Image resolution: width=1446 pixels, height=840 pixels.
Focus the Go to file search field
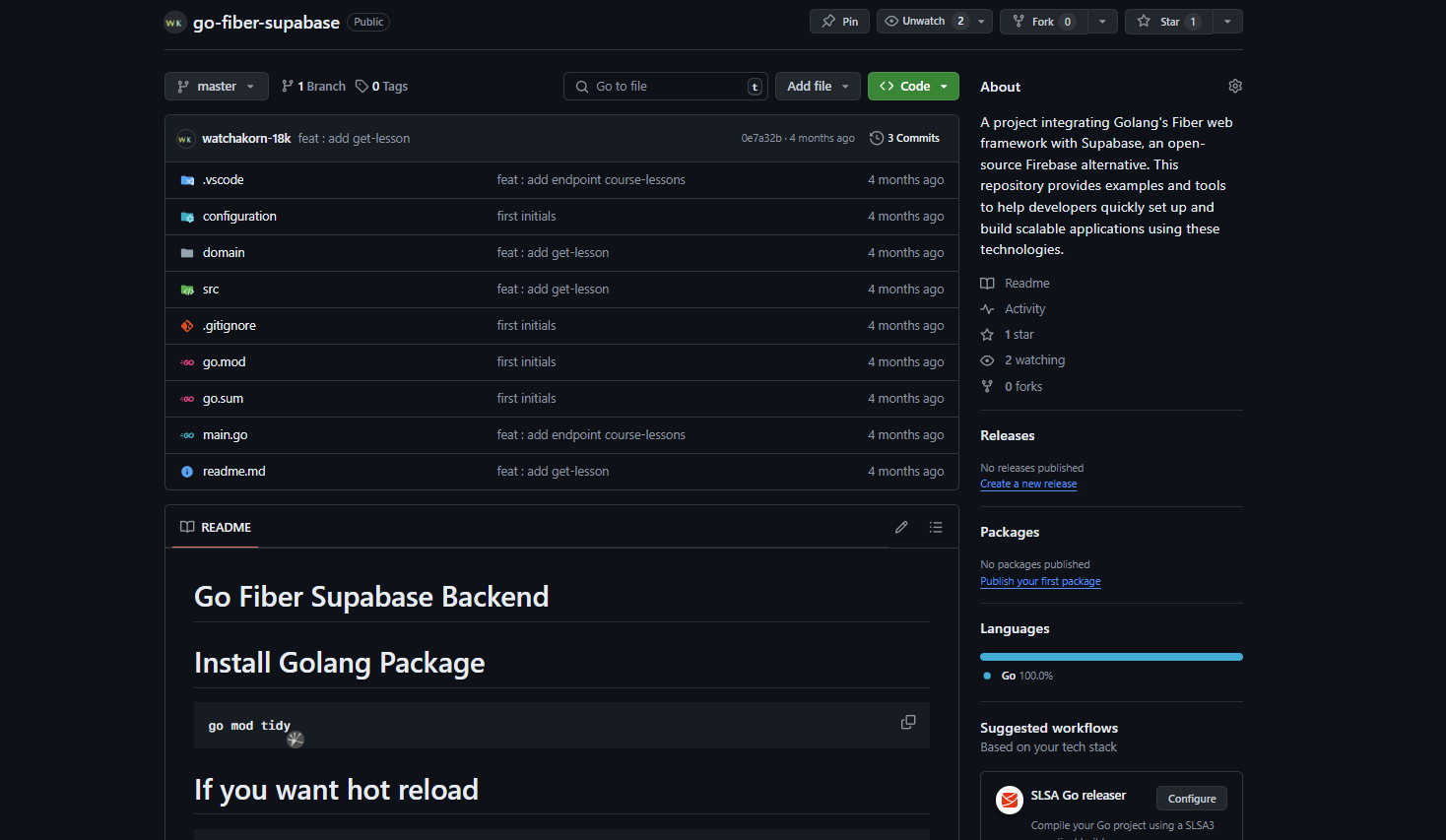point(666,87)
